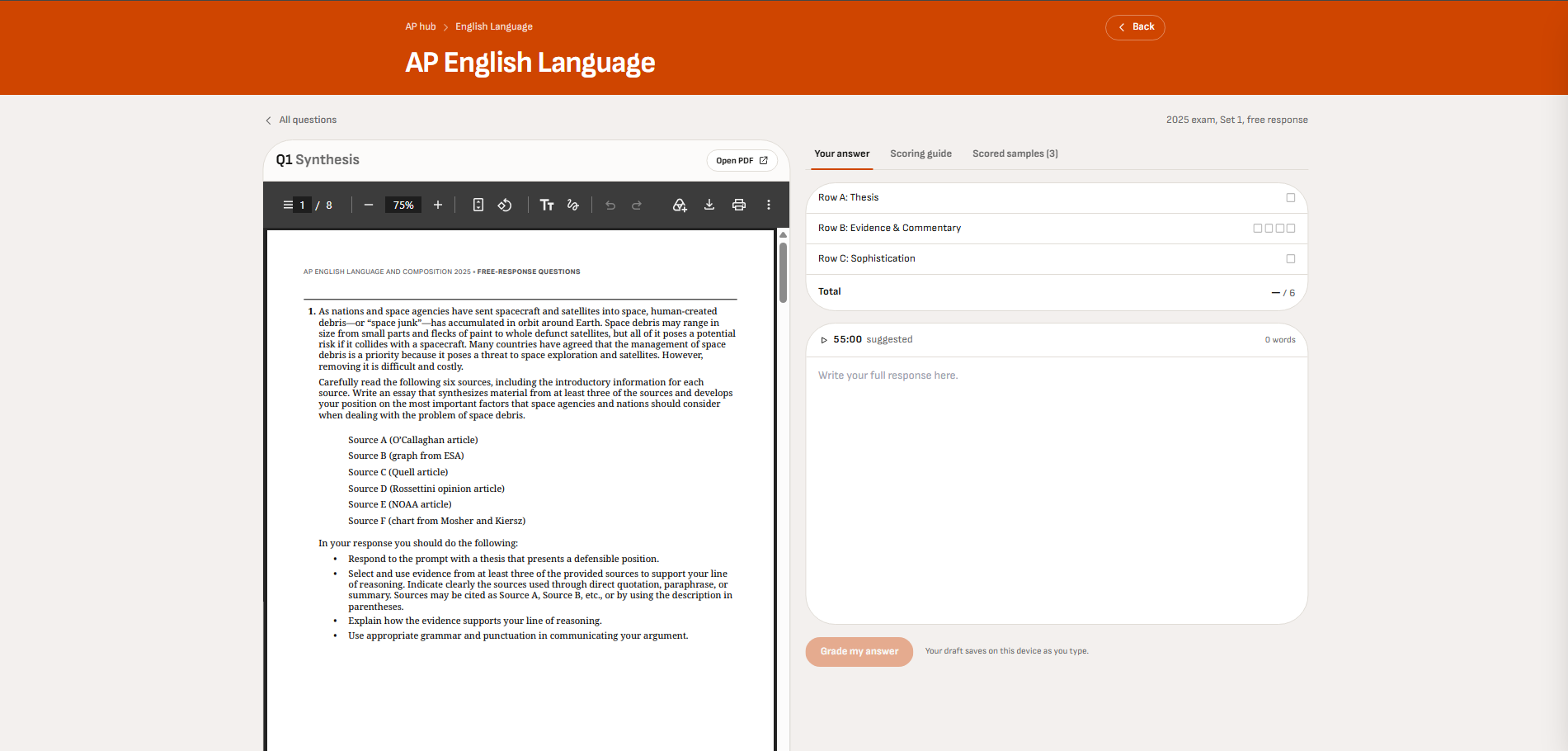Rotate the PDF counterclockwise
Viewport: 1568px width, 751px height.
point(505,205)
